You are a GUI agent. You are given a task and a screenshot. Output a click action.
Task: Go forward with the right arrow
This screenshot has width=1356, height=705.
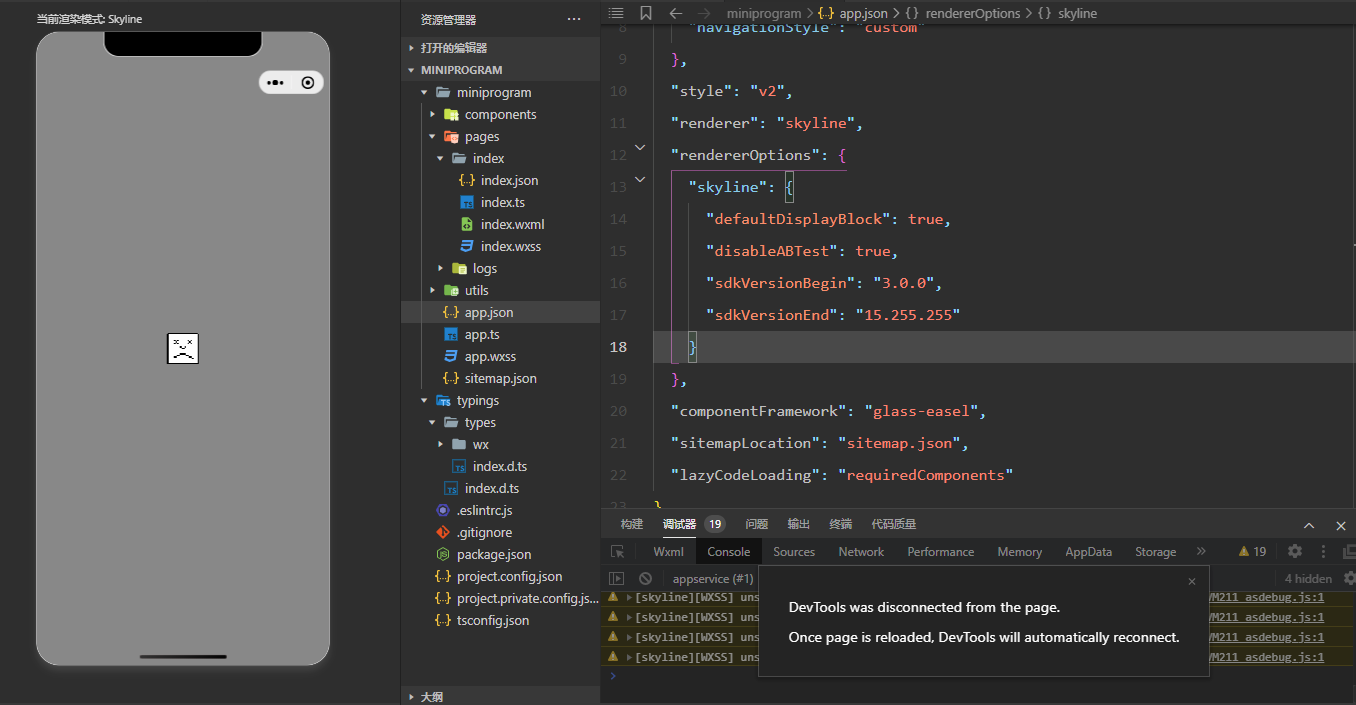click(x=705, y=13)
